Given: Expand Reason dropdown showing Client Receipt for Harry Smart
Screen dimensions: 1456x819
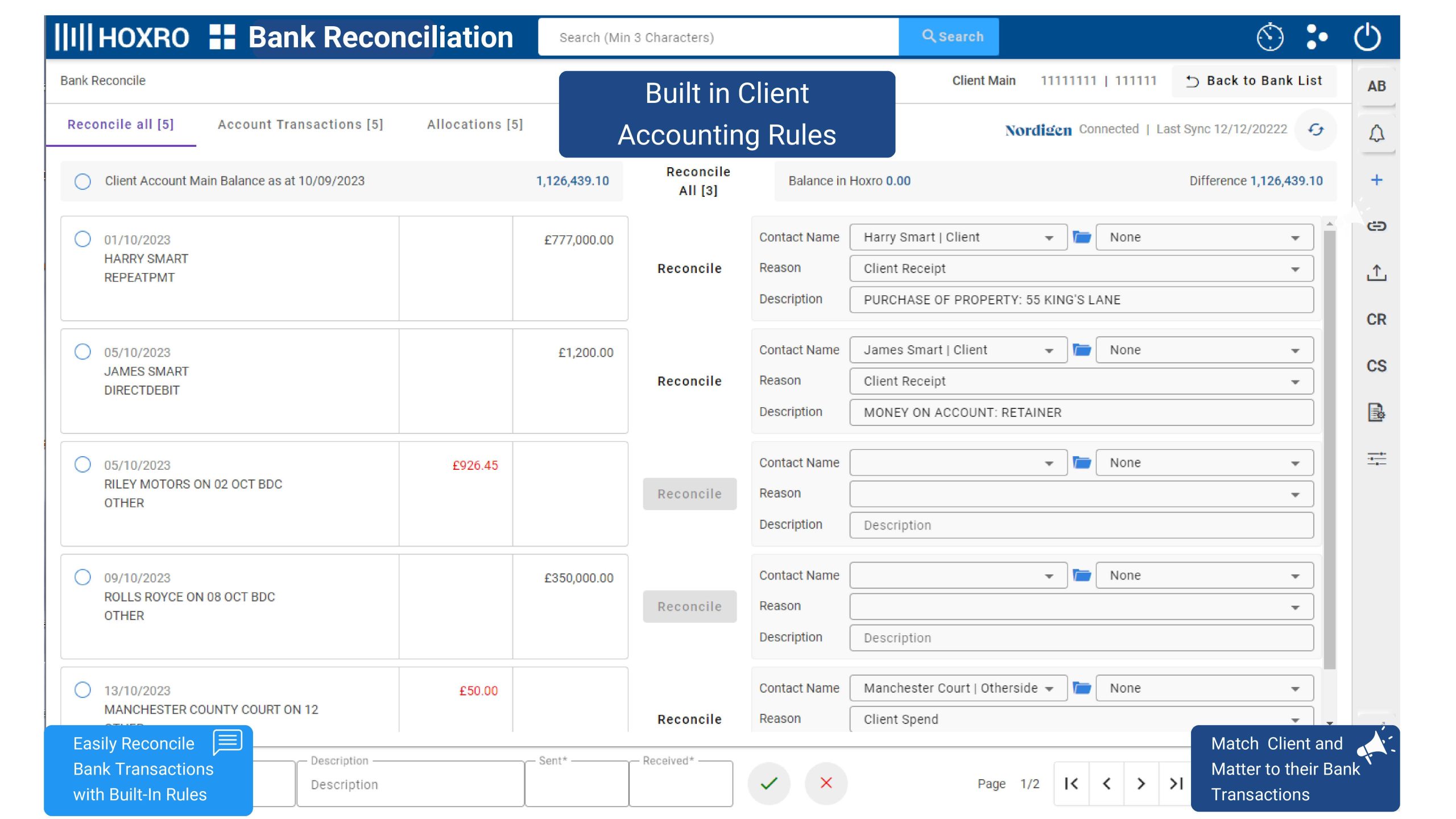Looking at the screenshot, I should pyautogui.click(x=1081, y=268).
